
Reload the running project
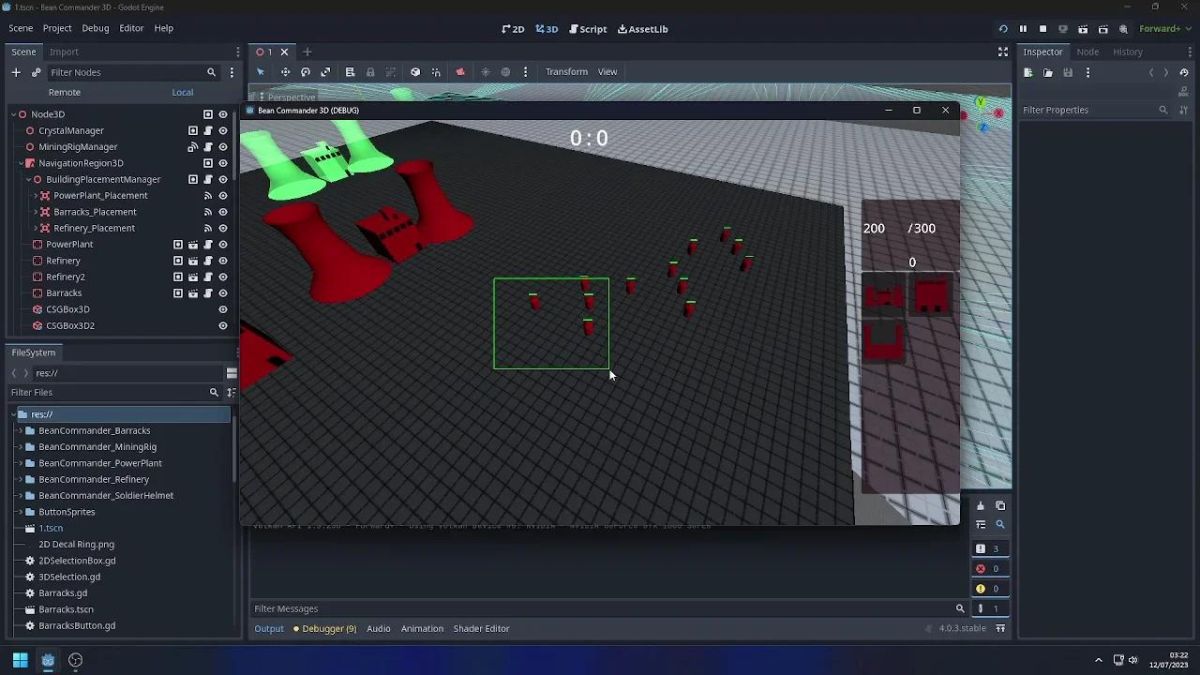pos(1003,29)
